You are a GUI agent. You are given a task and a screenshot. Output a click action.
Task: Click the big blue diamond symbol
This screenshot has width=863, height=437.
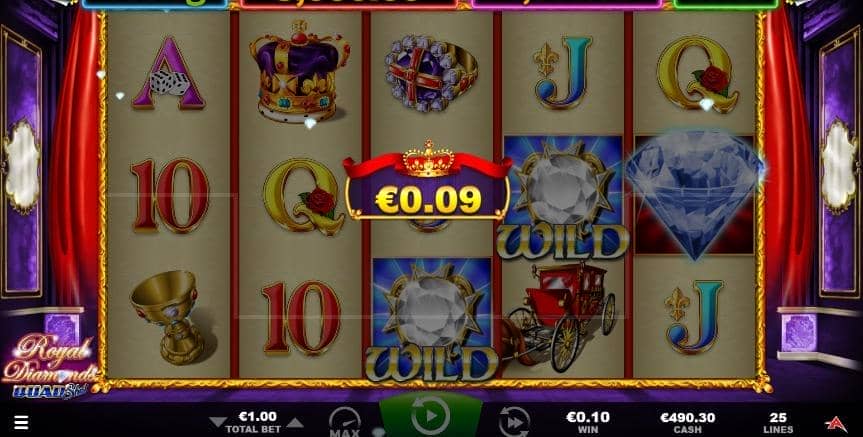[695, 195]
